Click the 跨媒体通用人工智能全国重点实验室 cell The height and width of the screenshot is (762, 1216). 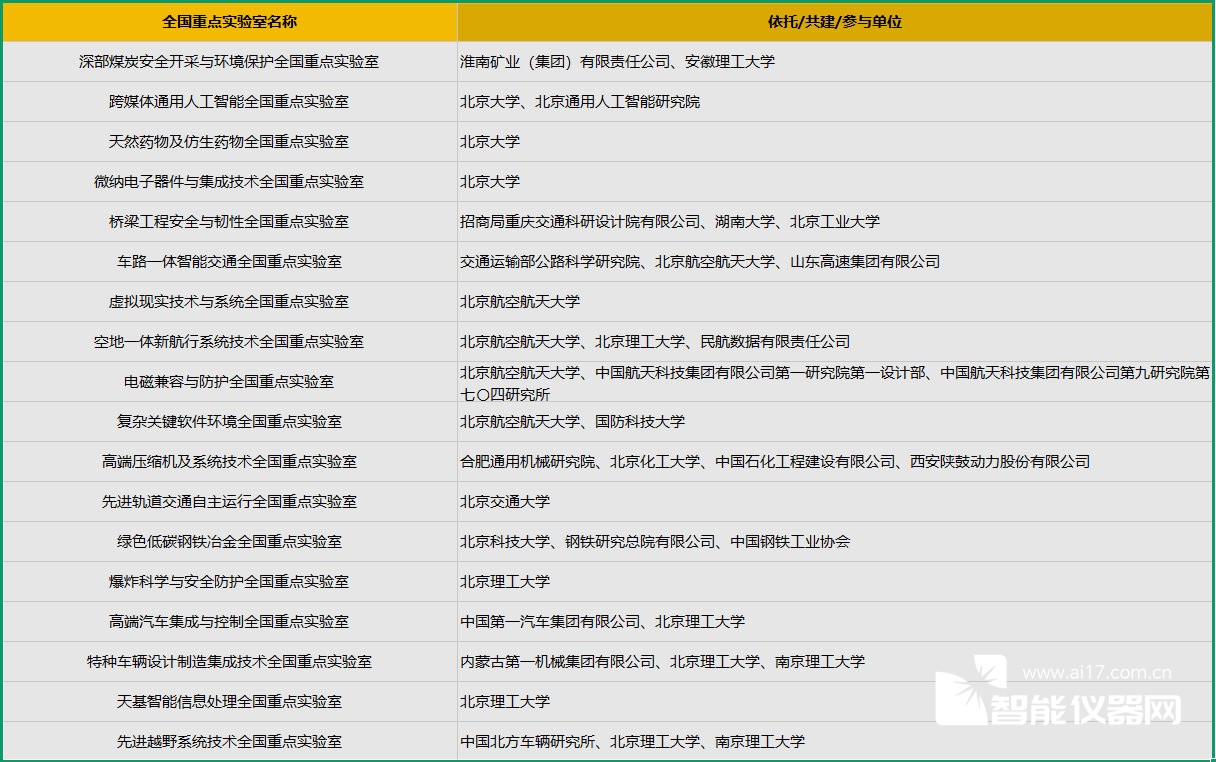[229, 101]
